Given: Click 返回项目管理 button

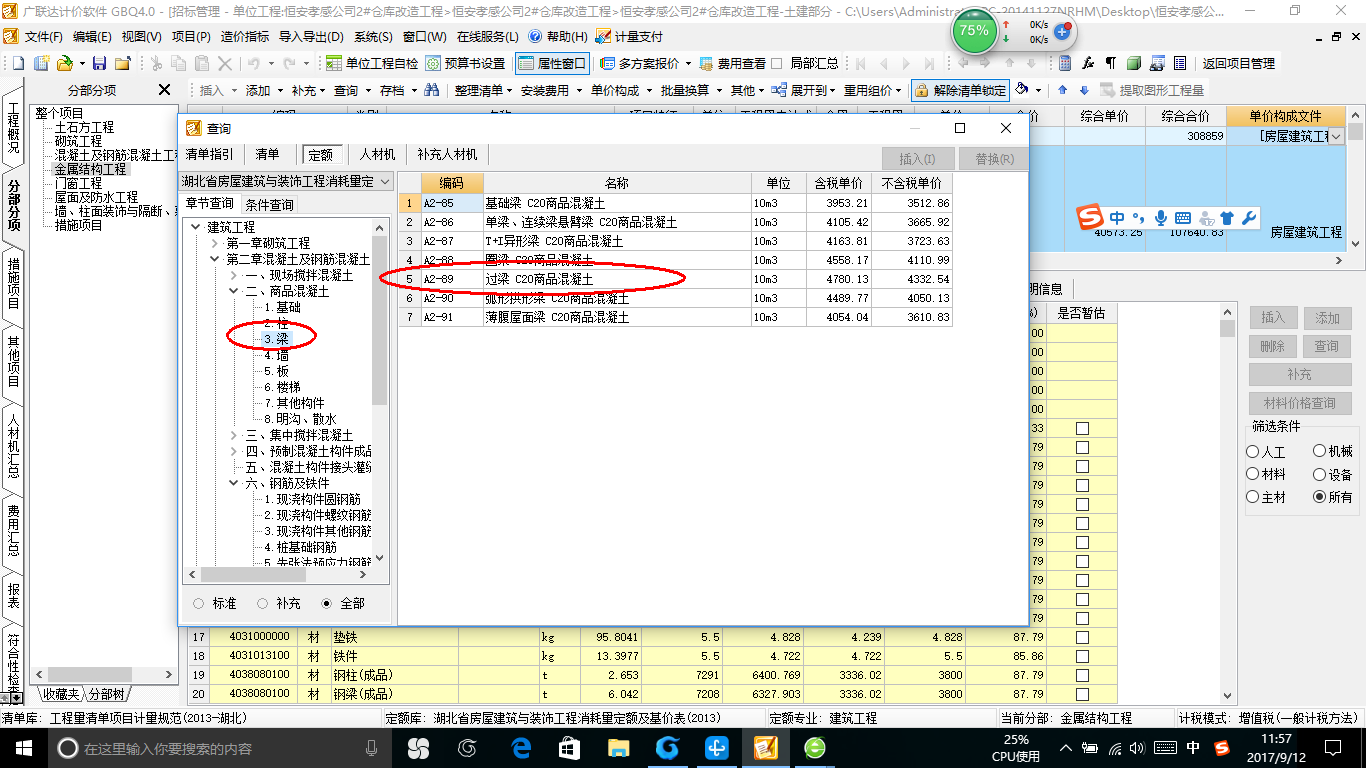Looking at the screenshot, I should pos(1238,63).
